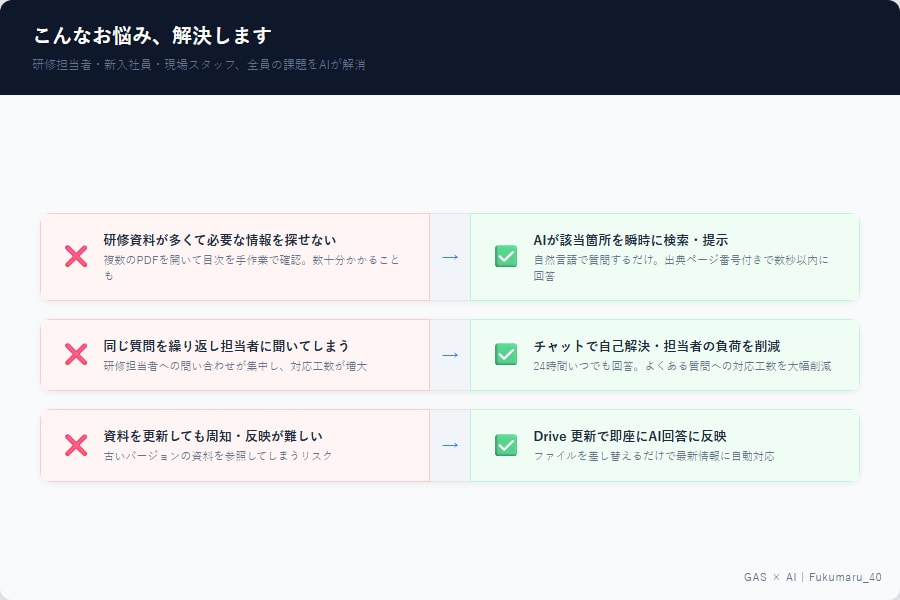Select the heading Drive 更新で即座にAI回答に反映
Screen dimensions: 900x600
point(630,436)
